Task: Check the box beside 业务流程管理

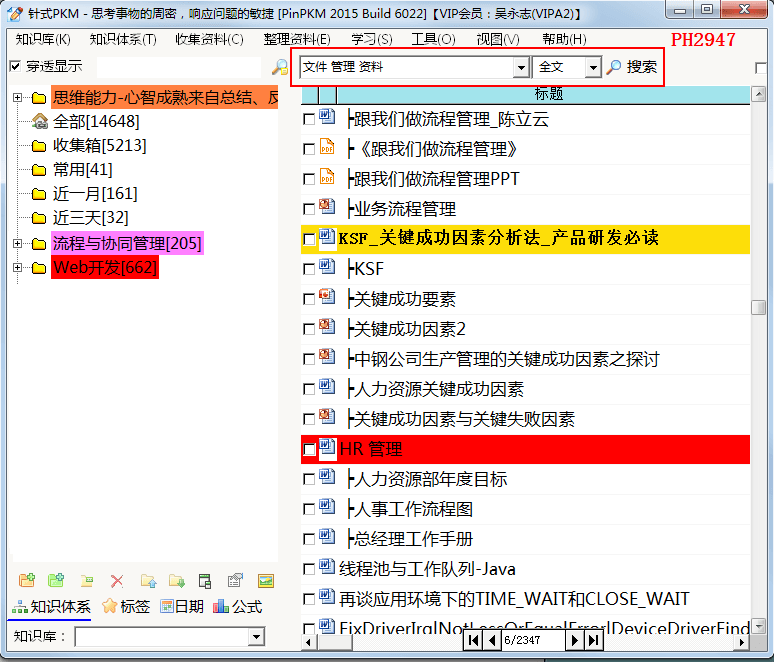Action: tap(309, 209)
